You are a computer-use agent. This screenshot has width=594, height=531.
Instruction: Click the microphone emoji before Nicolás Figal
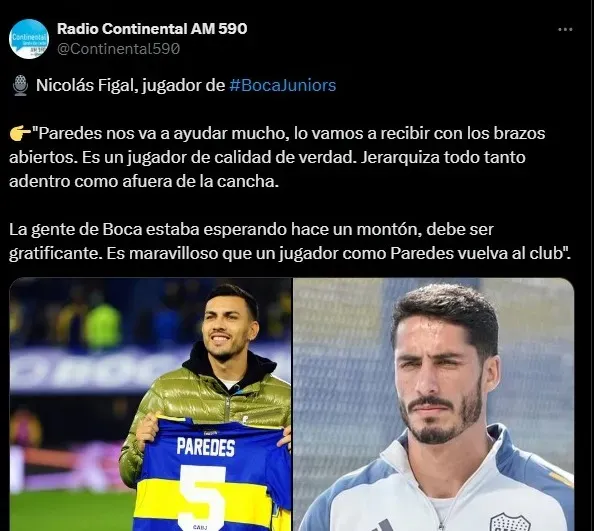click(x=20, y=86)
